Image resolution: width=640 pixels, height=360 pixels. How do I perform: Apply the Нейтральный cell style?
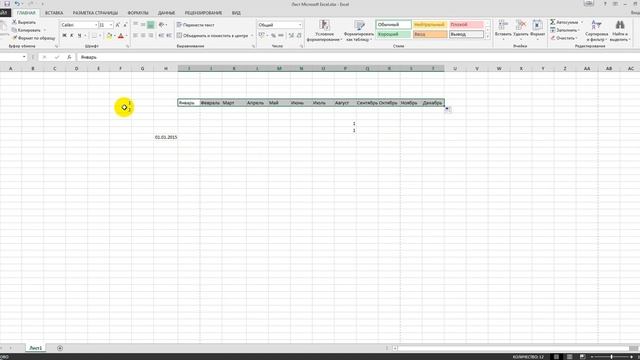pos(430,25)
